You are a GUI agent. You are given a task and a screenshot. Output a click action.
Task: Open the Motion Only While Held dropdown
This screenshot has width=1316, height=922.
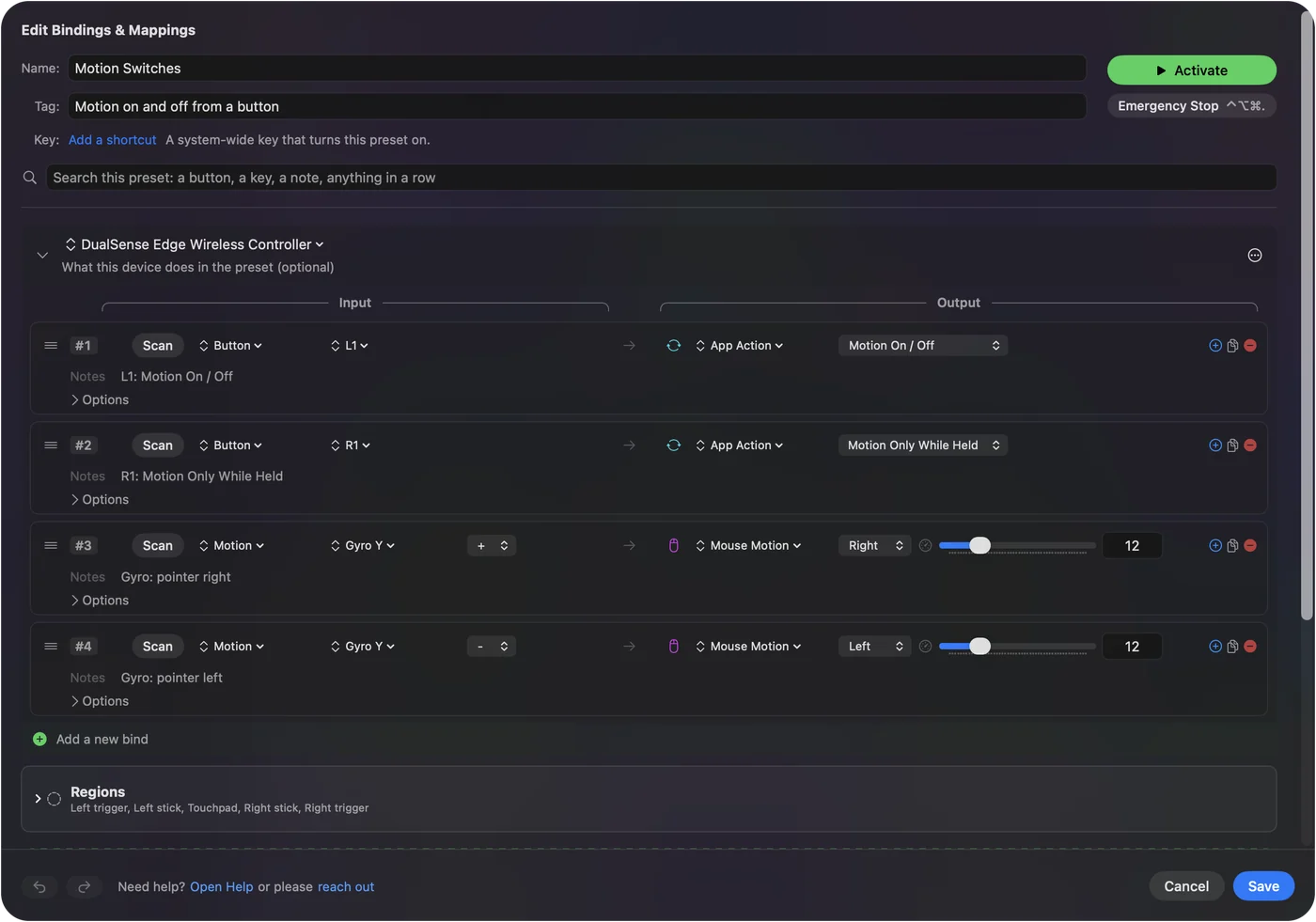click(922, 445)
